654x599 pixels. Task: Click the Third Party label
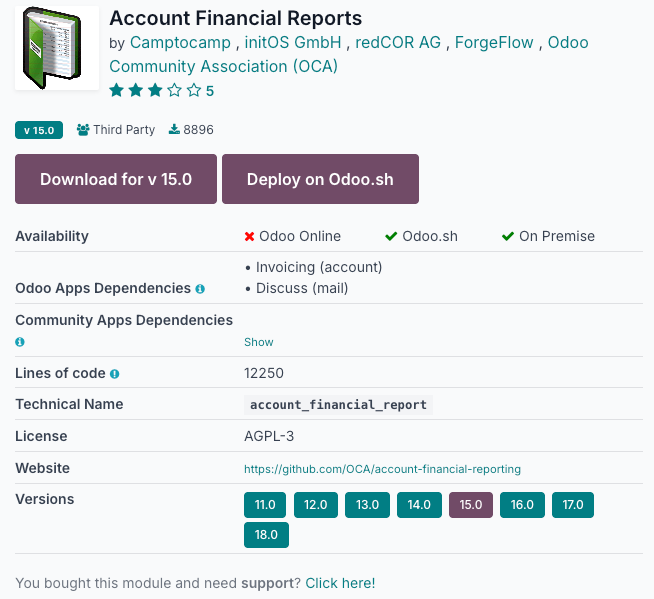click(x=124, y=130)
